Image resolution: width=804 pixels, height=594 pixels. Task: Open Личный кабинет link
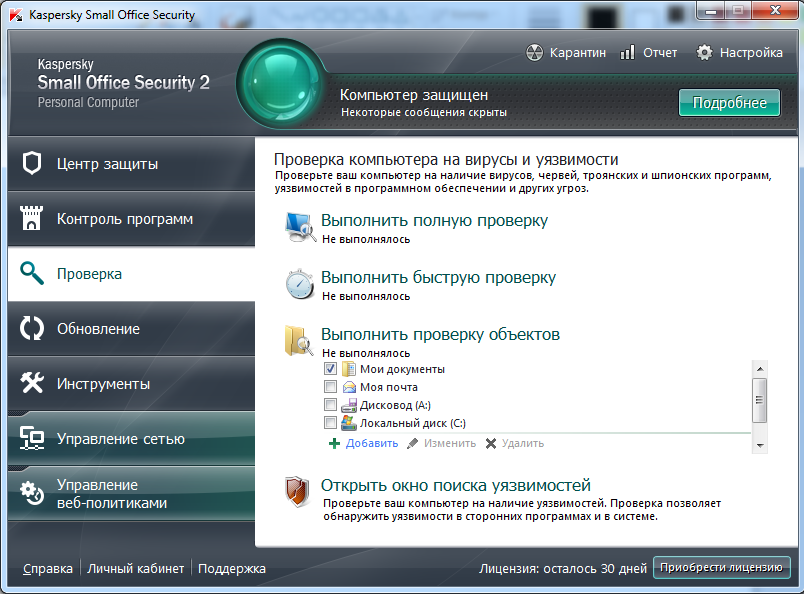tap(135, 568)
